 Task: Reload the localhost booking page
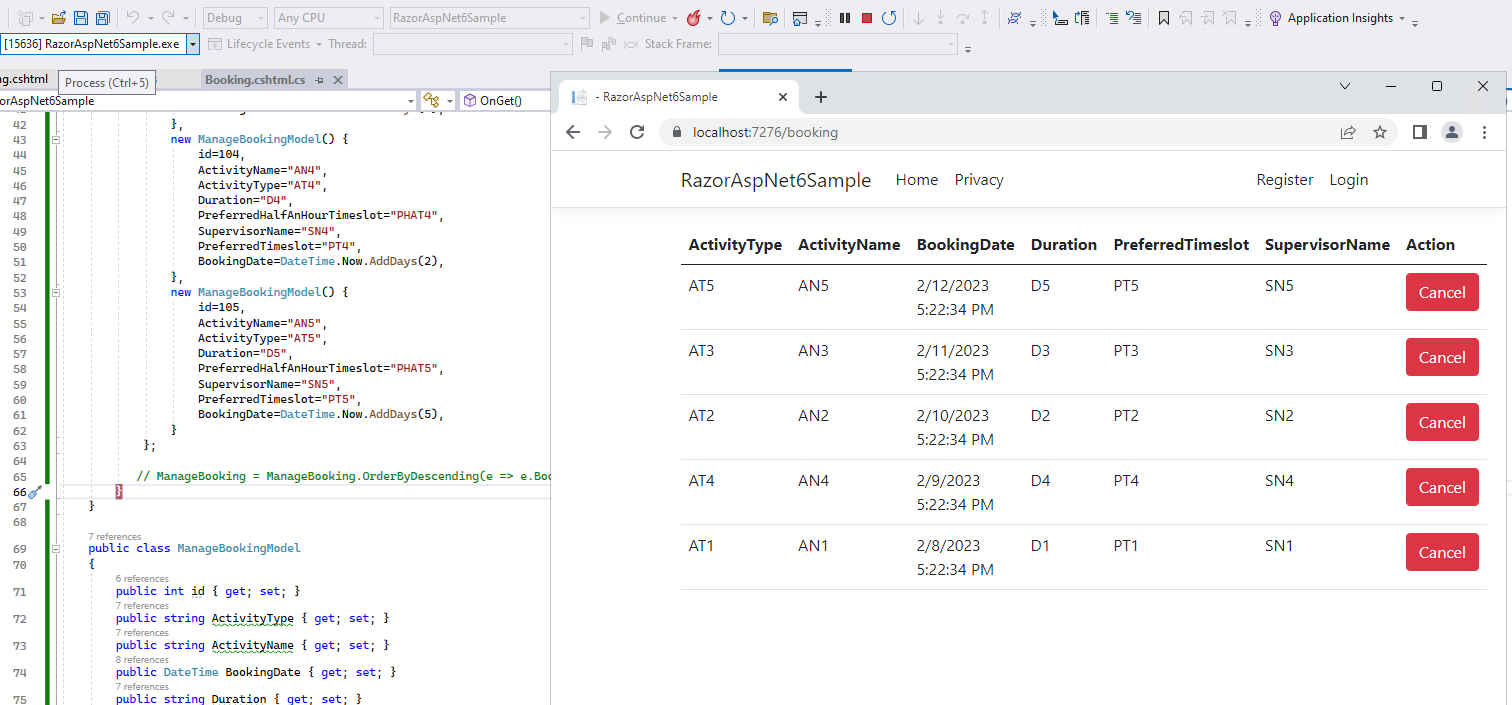[637, 132]
